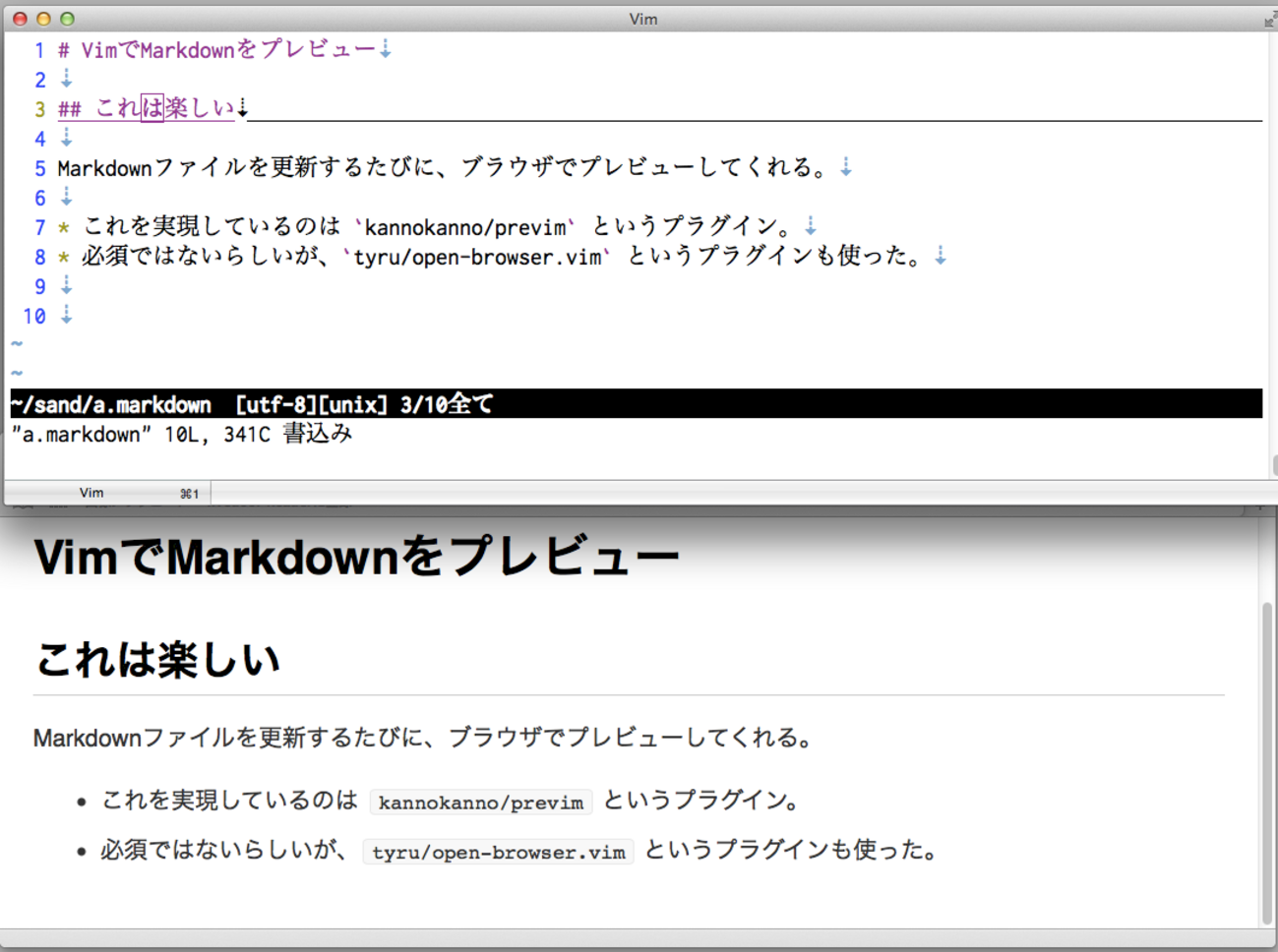The height and width of the screenshot is (952, 1278).
Task: Click "kannokanno/previm" in the Vim editor
Action: coord(465,228)
